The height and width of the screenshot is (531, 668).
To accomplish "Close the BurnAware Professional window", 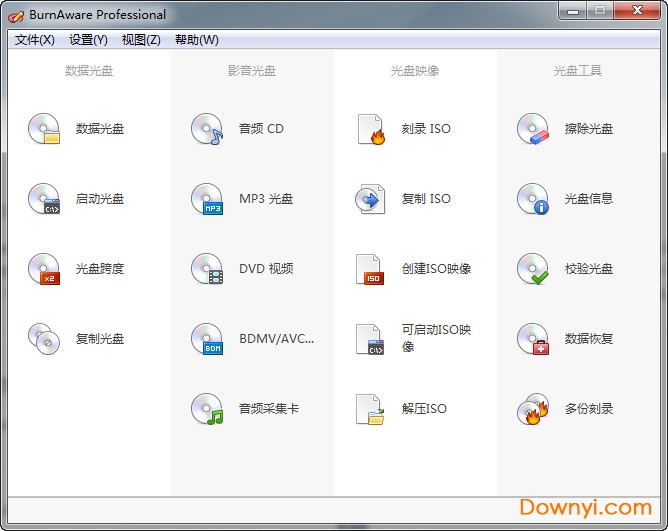I will tap(637, 11).
